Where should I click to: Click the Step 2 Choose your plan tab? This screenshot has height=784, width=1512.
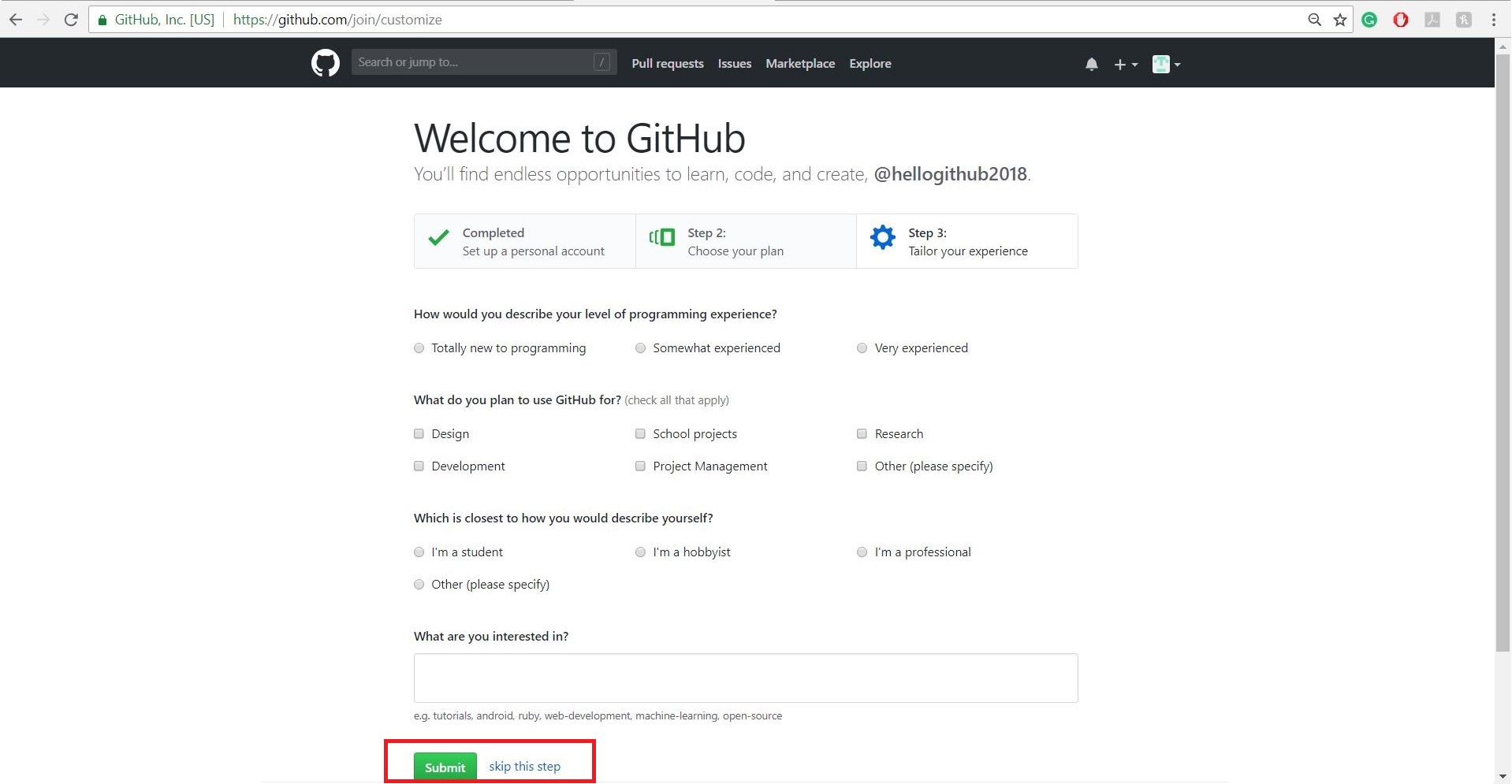click(x=746, y=241)
